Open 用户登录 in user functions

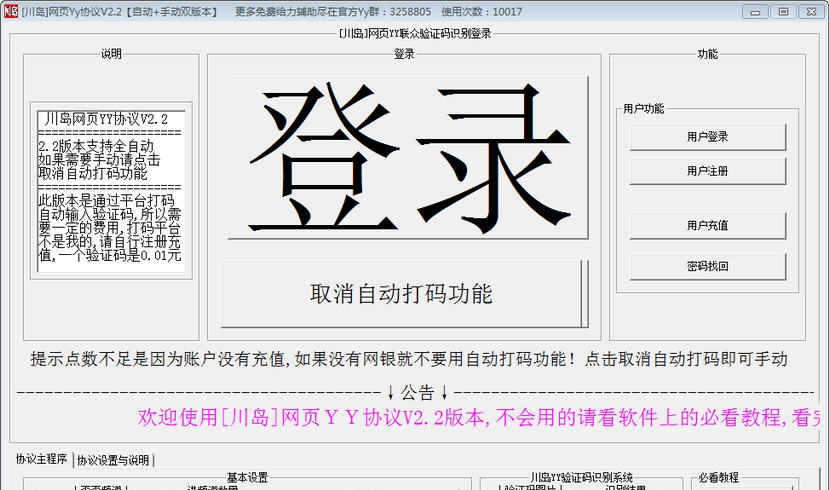coord(707,137)
